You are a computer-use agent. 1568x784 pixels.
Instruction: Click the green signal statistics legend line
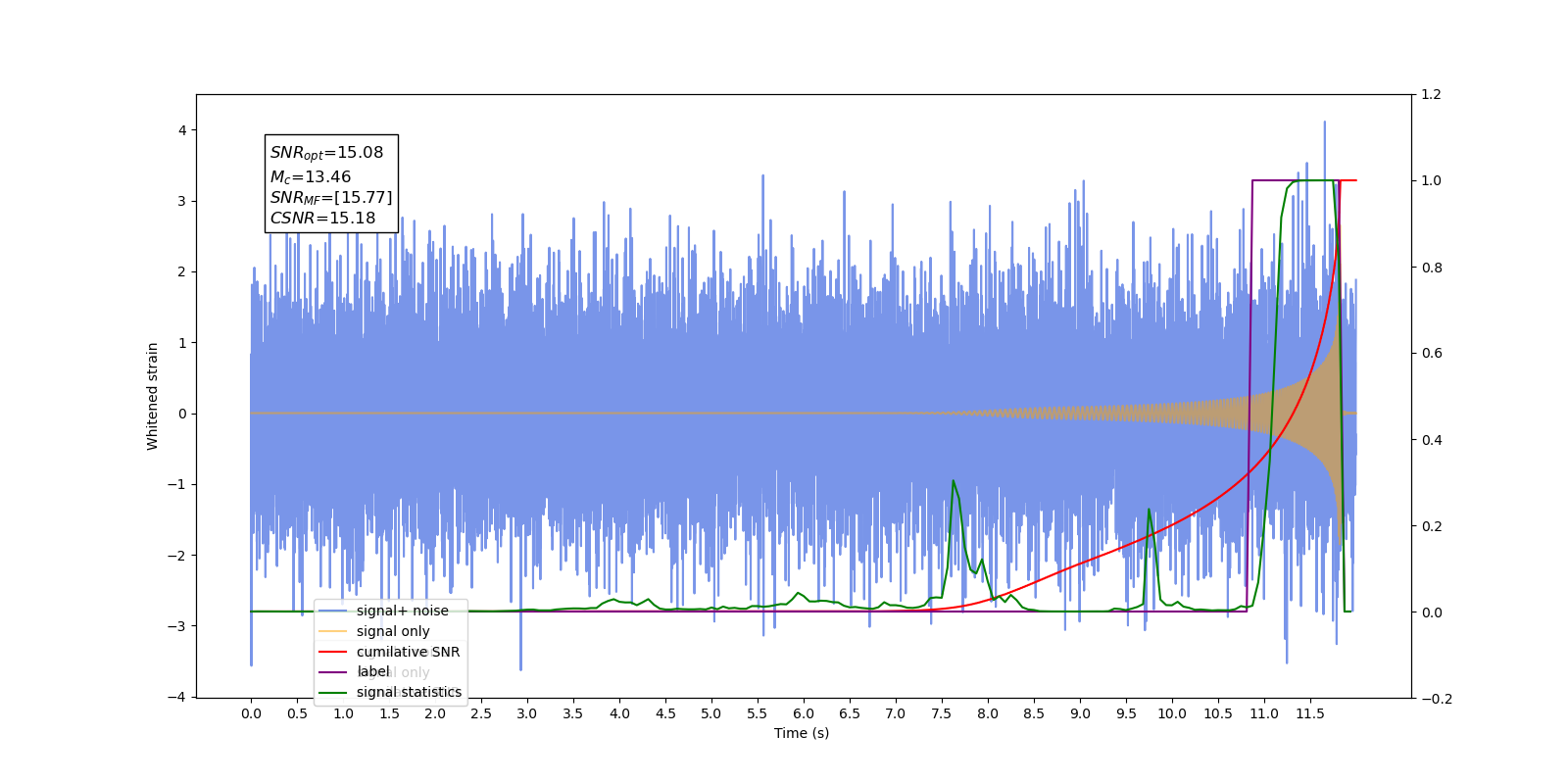coord(333,693)
